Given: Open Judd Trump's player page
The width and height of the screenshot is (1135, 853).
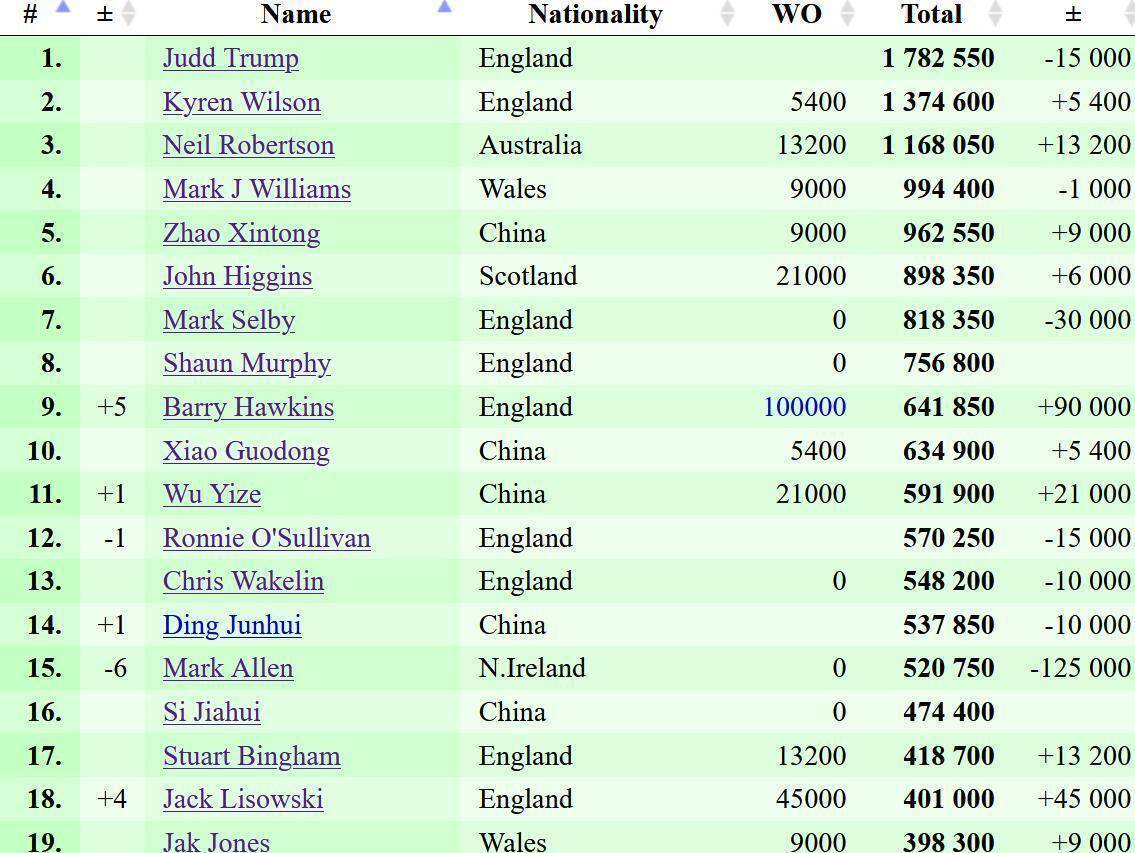Looking at the screenshot, I should coord(231,58).
